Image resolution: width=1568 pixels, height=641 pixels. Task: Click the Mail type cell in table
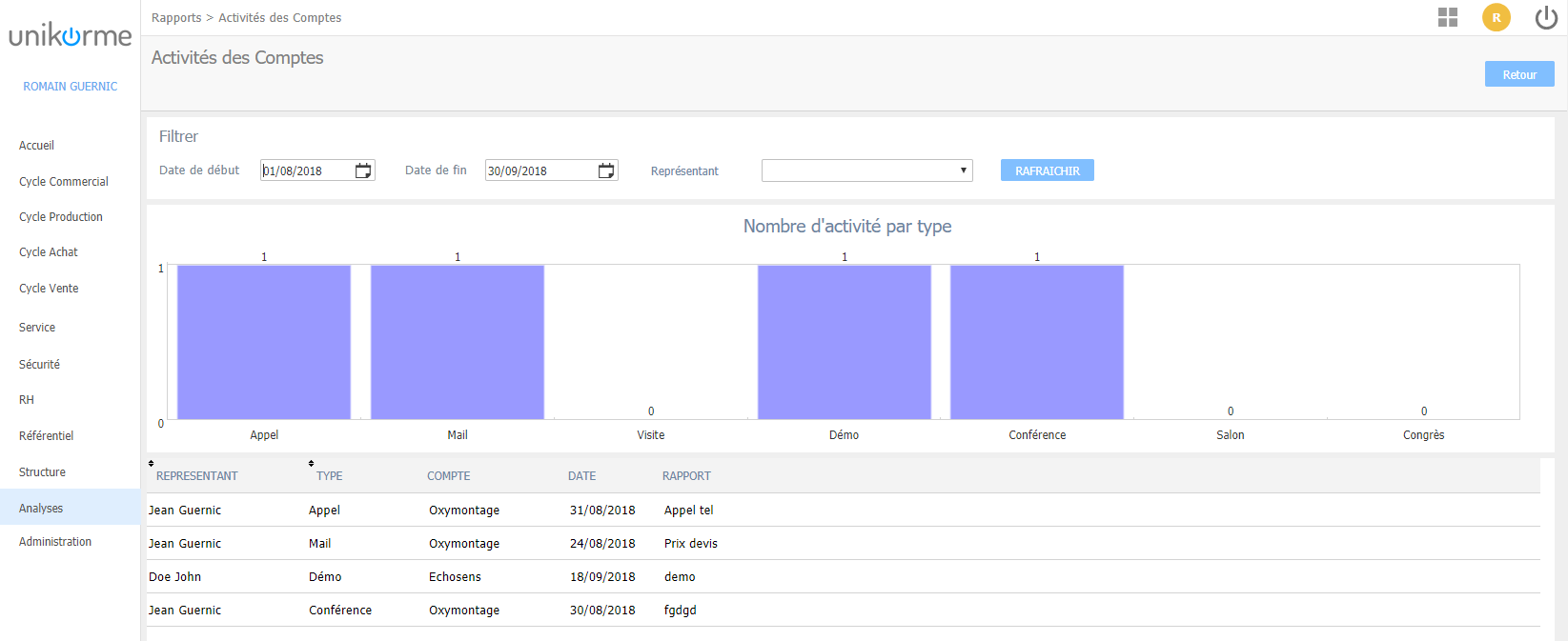(320, 544)
